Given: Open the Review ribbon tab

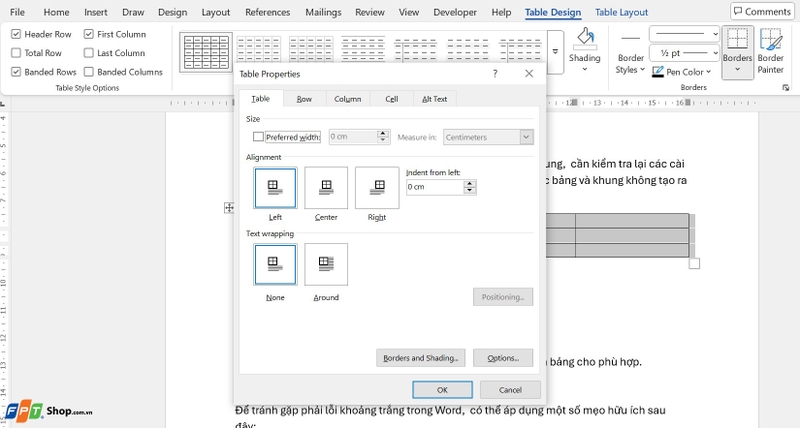Looking at the screenshot, I should point(370,12).
